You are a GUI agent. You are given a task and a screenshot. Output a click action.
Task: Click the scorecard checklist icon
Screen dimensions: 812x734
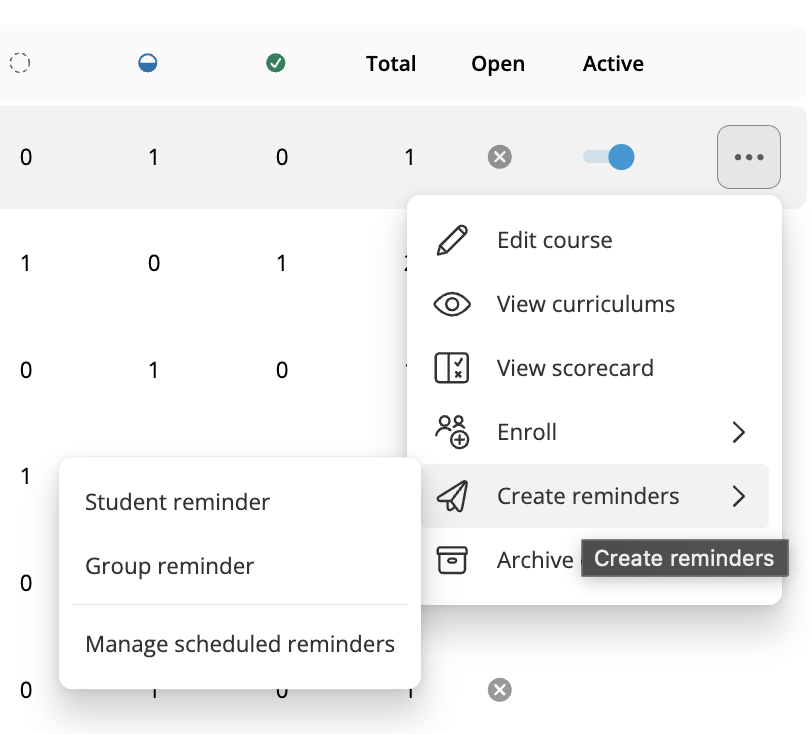[x=452, y=368]
